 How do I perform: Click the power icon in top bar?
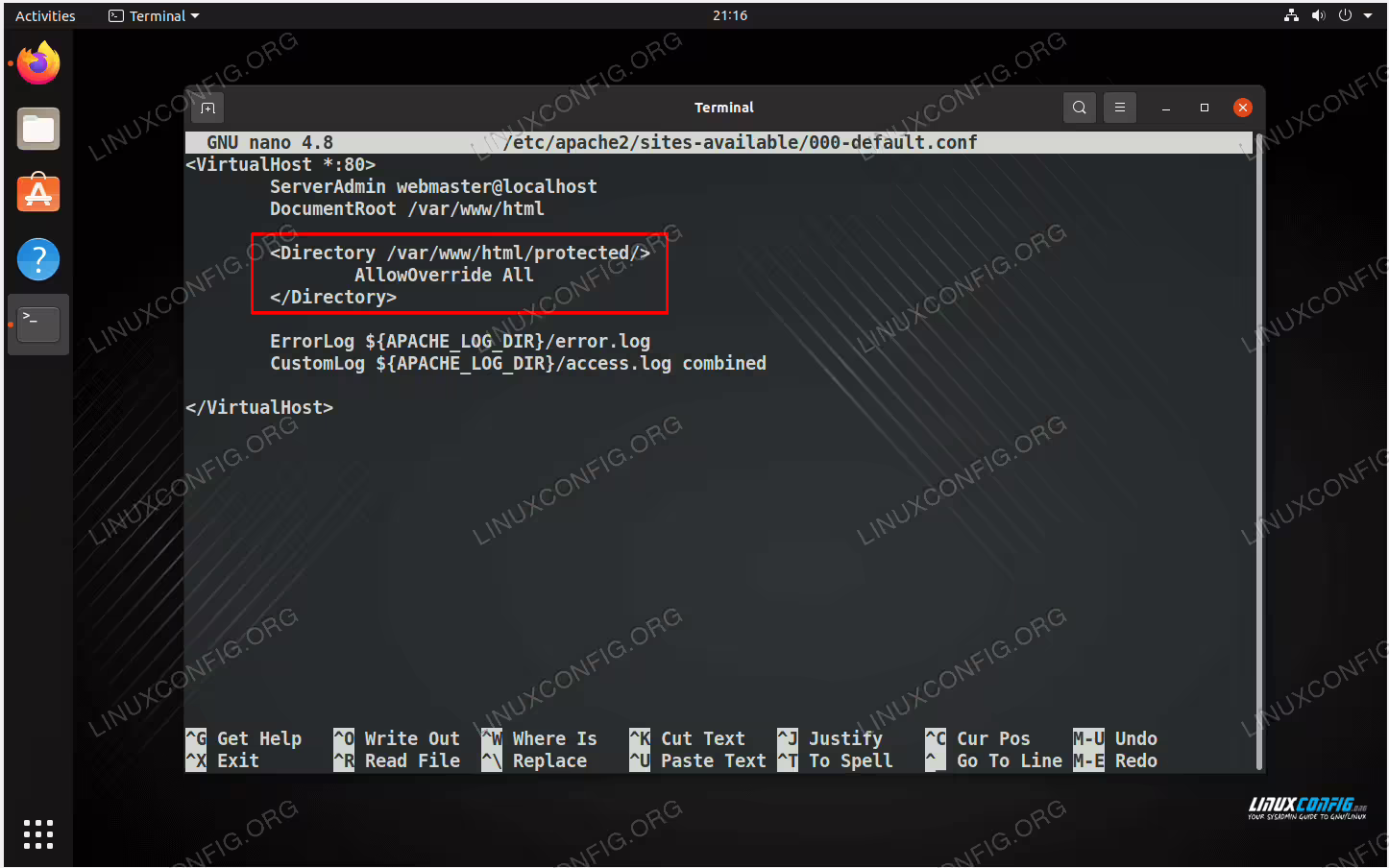(x=1345, y=15)
